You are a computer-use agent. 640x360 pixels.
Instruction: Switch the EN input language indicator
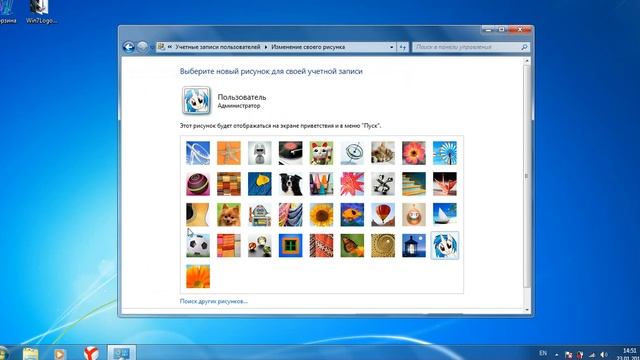coord(543,353)
